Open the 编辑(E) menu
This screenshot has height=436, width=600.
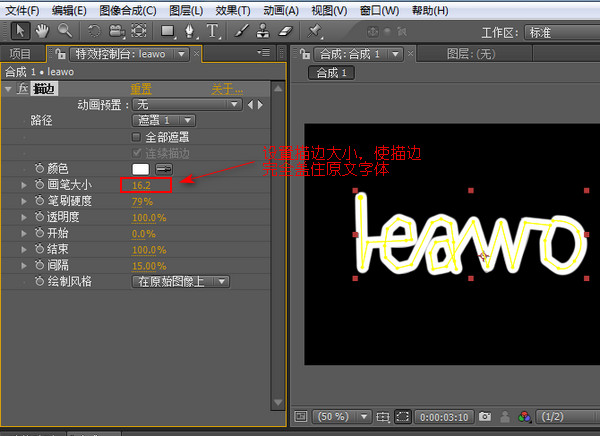[x=69, y=10]
